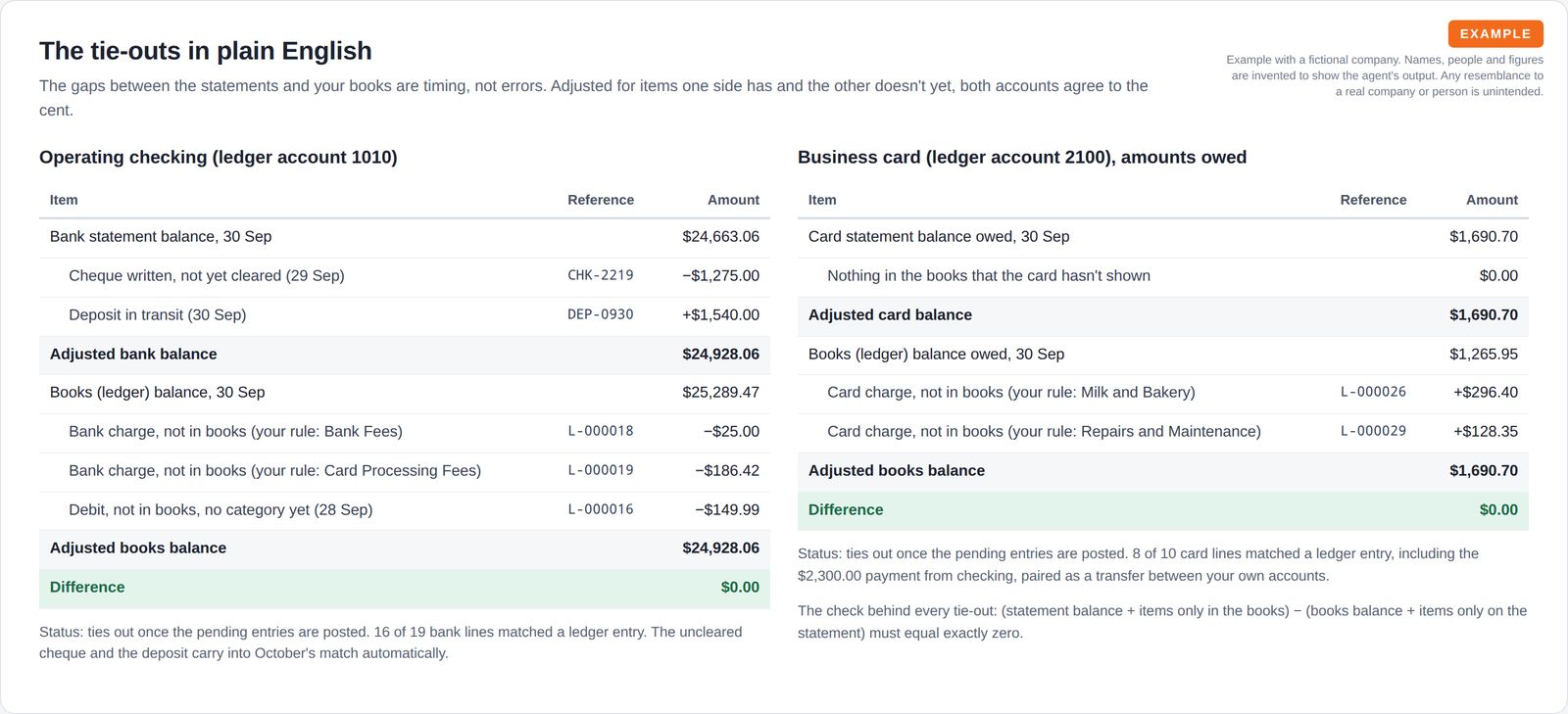Click the status note about 16 of 19 bank lines
Viewport: 1568px width, 714px height.
tap(390, 643)
